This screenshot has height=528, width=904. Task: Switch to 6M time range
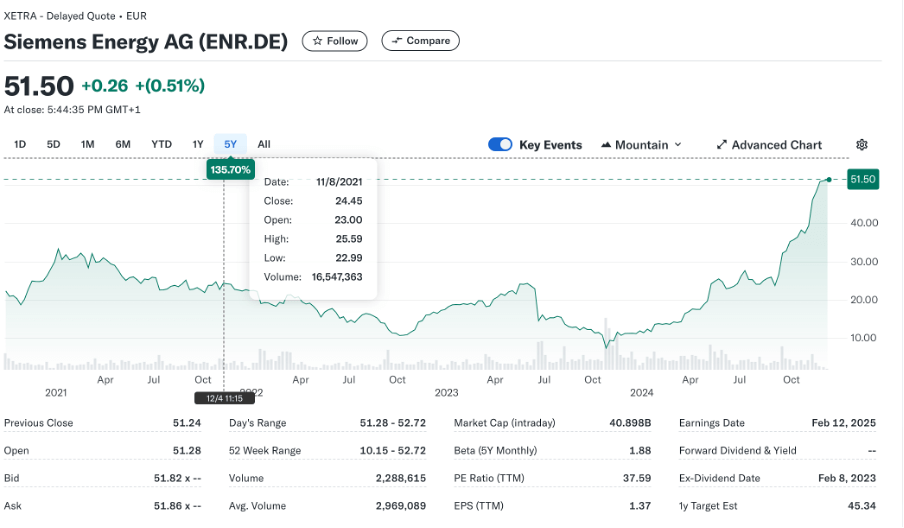pyautogui.click(x=123, y=144)
